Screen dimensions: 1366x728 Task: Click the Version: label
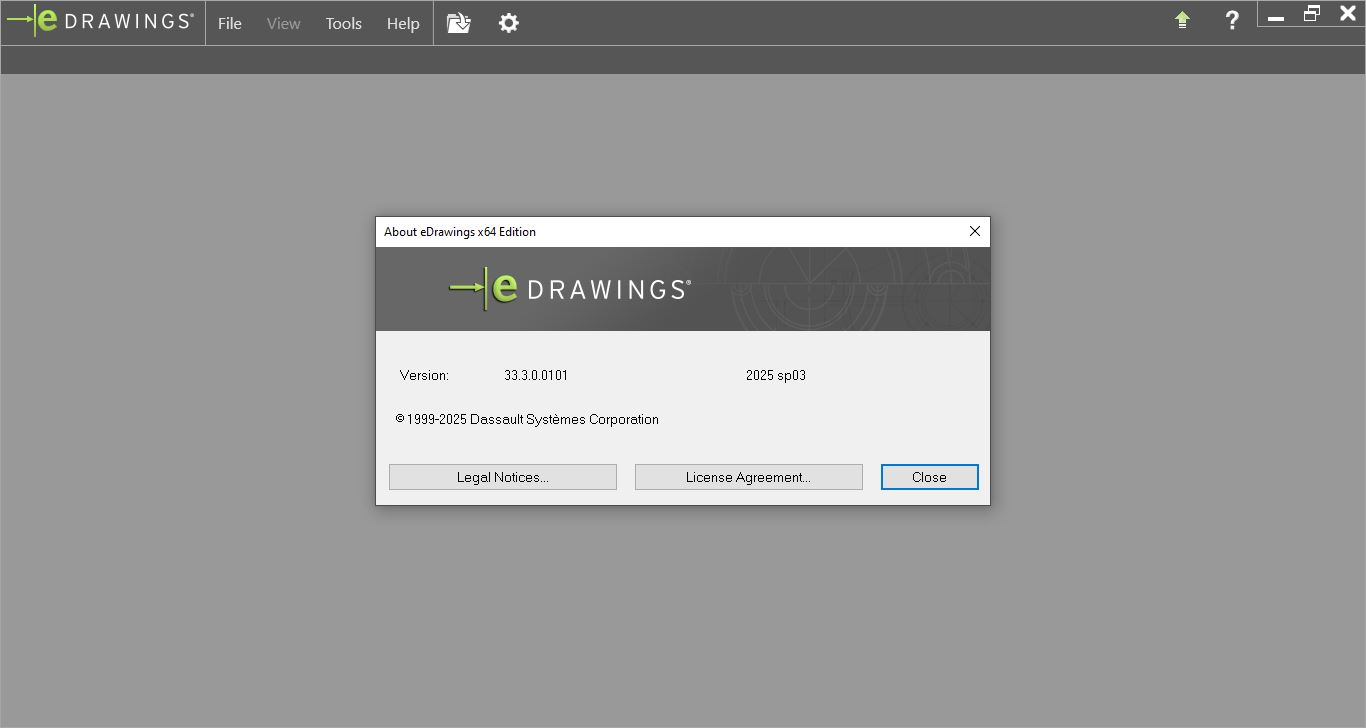[424, 376]
